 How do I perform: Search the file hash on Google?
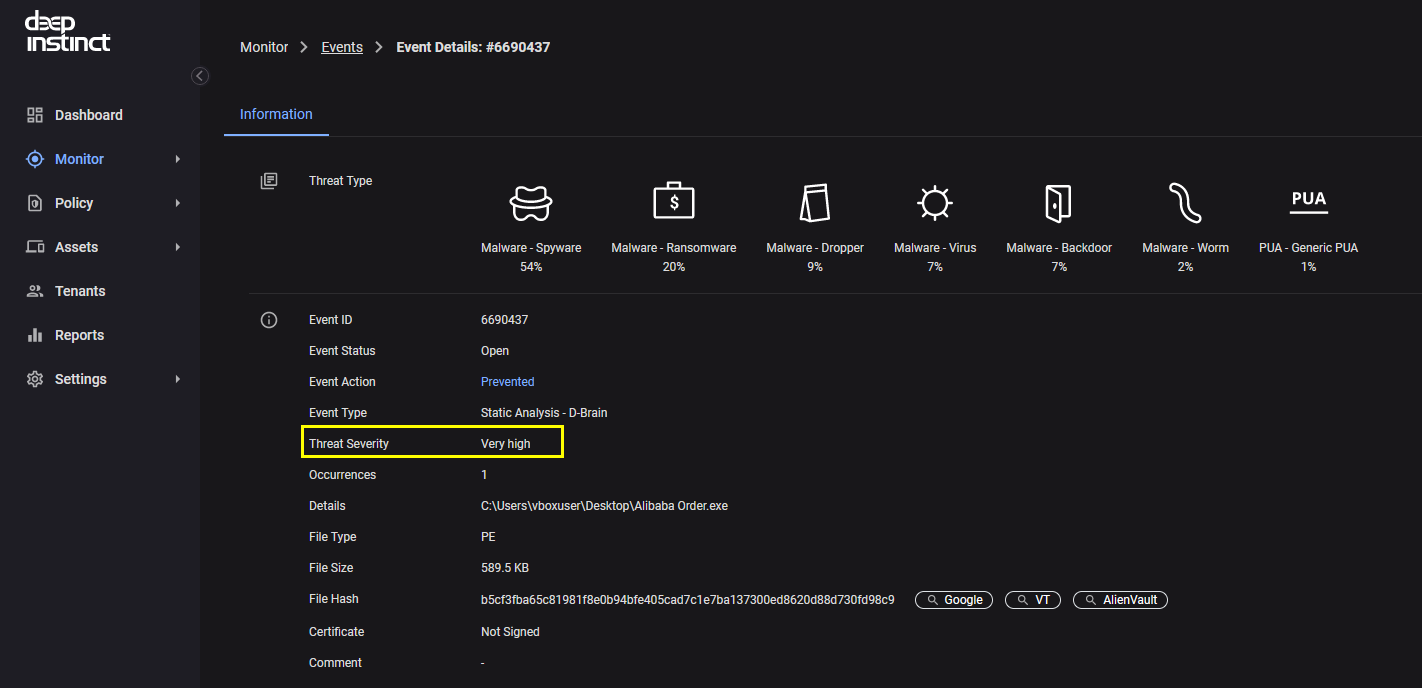click(954, 600)
